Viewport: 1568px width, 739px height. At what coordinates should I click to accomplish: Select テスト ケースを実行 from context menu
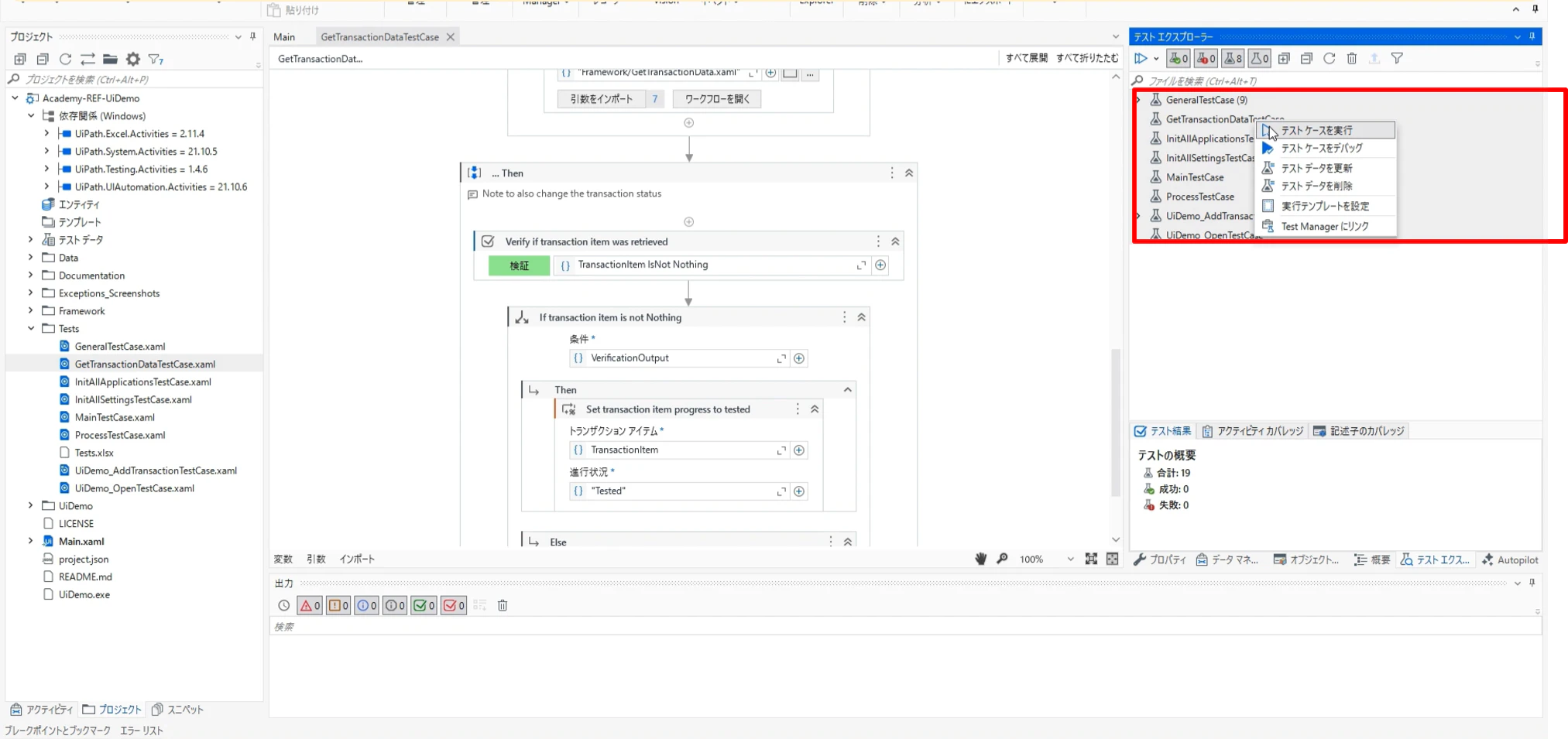coord(1326,130)
